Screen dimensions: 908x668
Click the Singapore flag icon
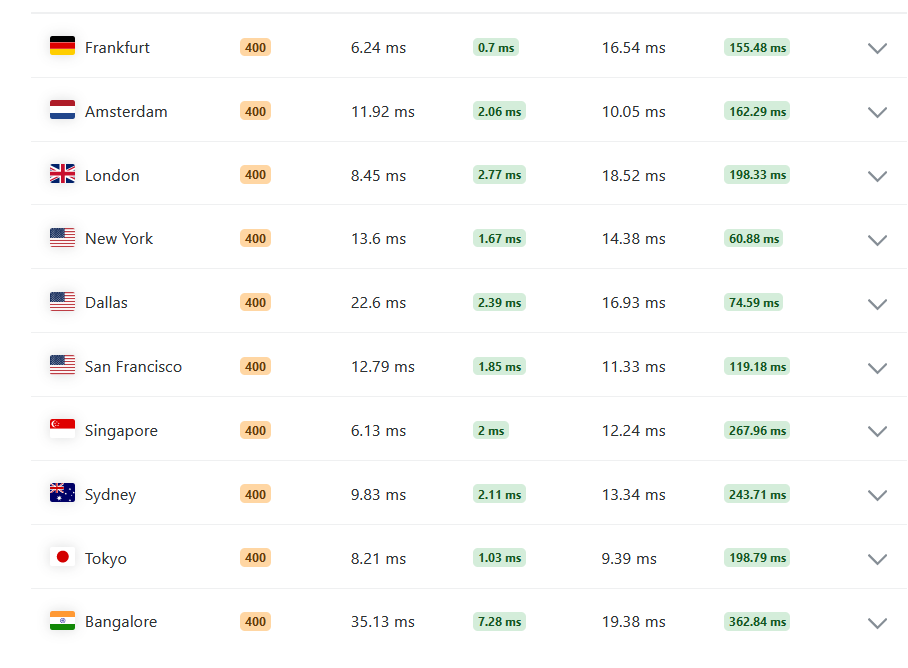(x=63, y=429)
